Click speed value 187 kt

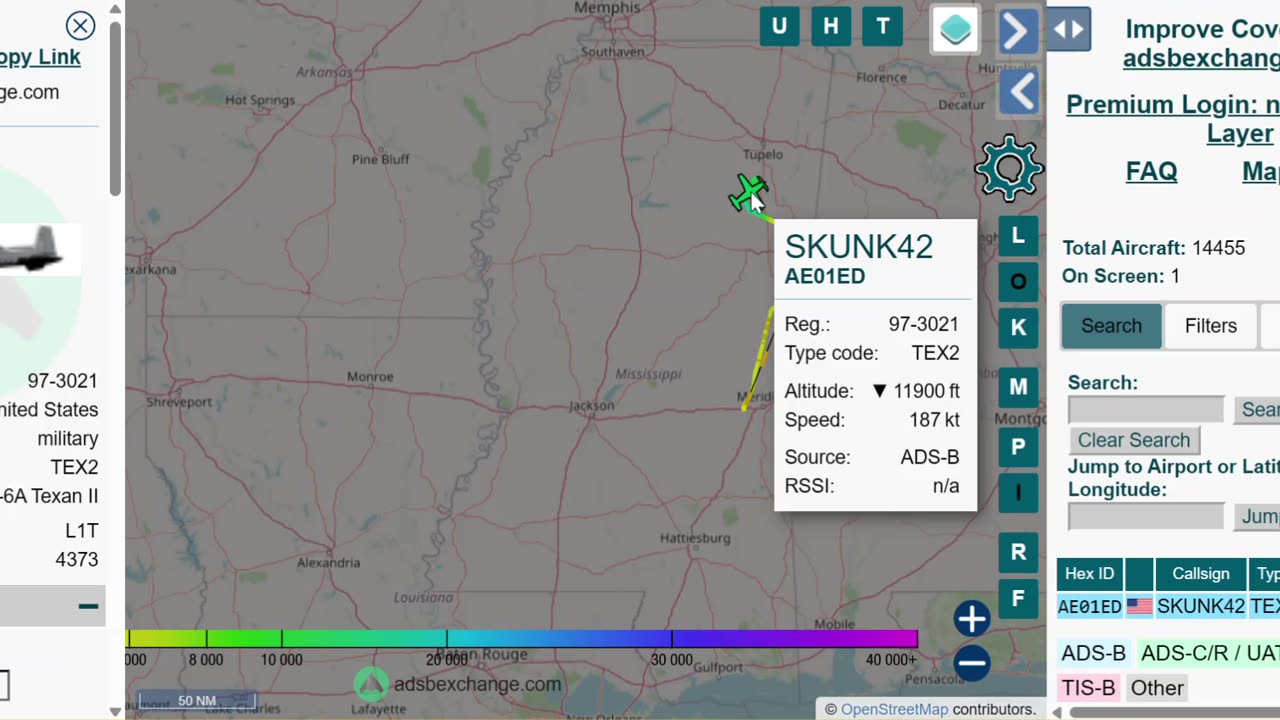point(934,420)
